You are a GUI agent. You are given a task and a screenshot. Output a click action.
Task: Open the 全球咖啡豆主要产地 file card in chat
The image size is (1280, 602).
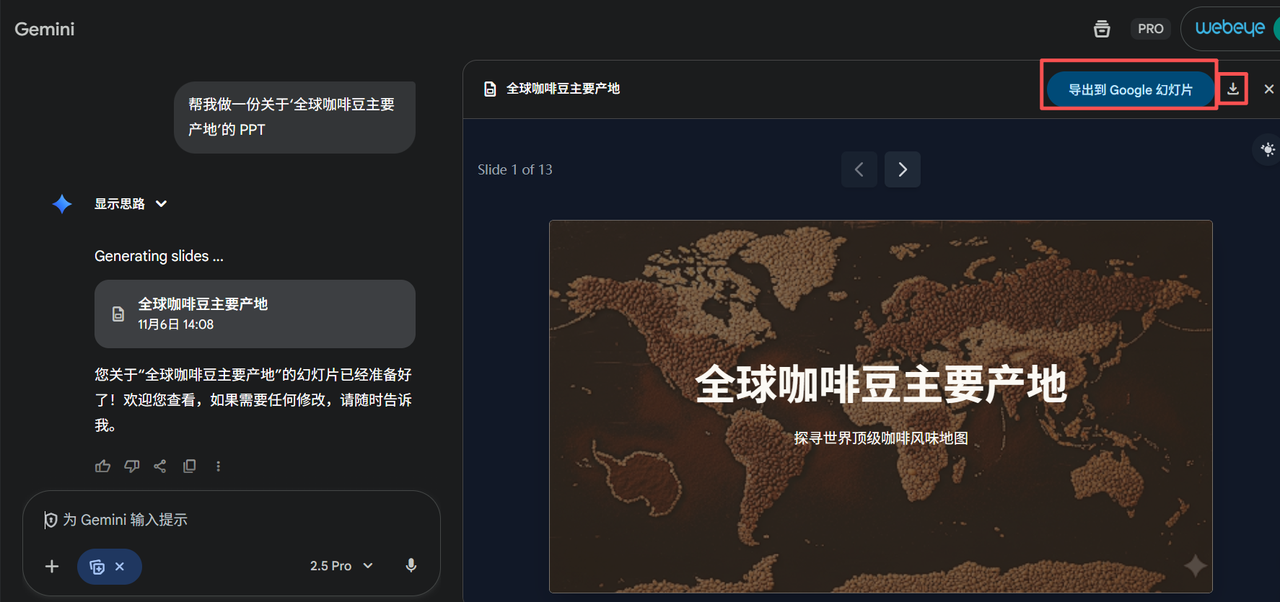coord(254,313)
